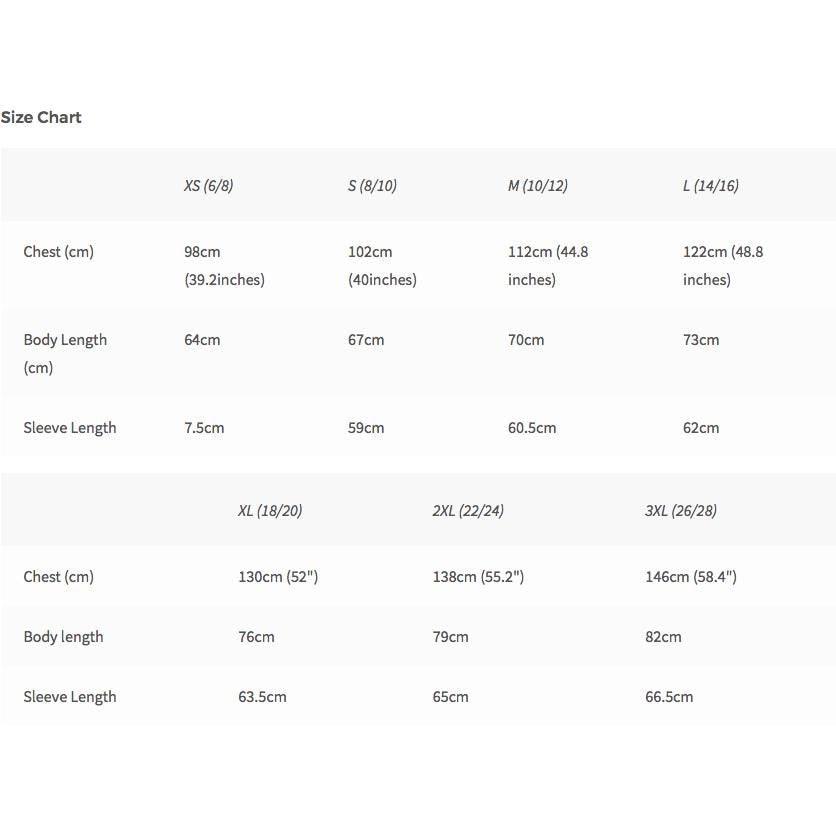This screenshot has width=836, height=836.
Task: Select the 112cm (44.8 inches) cell
Action: click(548, 266)
